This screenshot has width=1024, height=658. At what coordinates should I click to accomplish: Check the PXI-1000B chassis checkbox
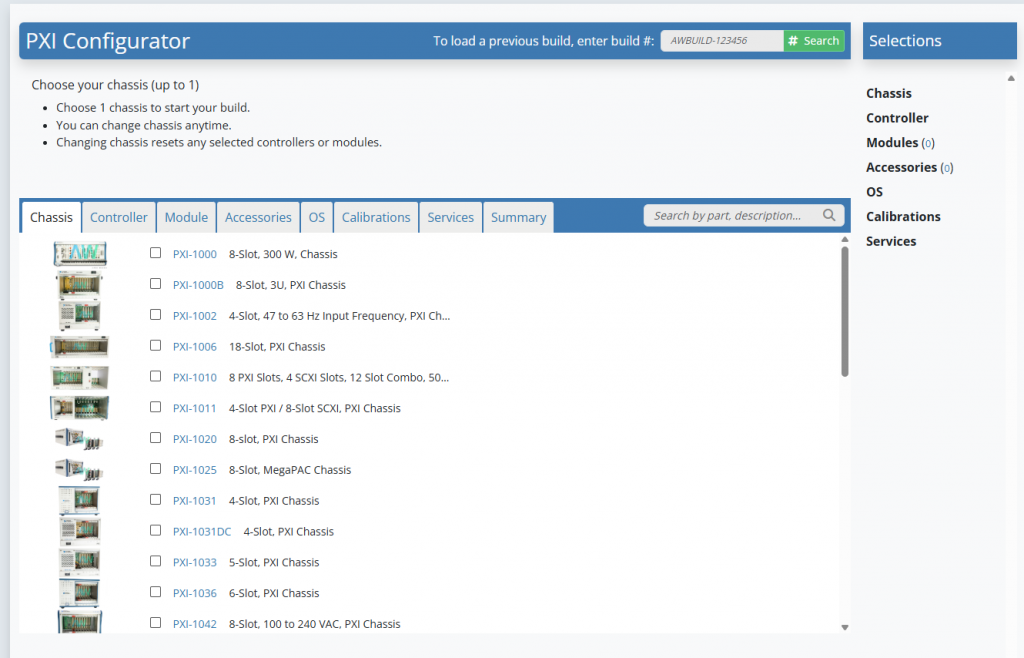pos(155,283)
